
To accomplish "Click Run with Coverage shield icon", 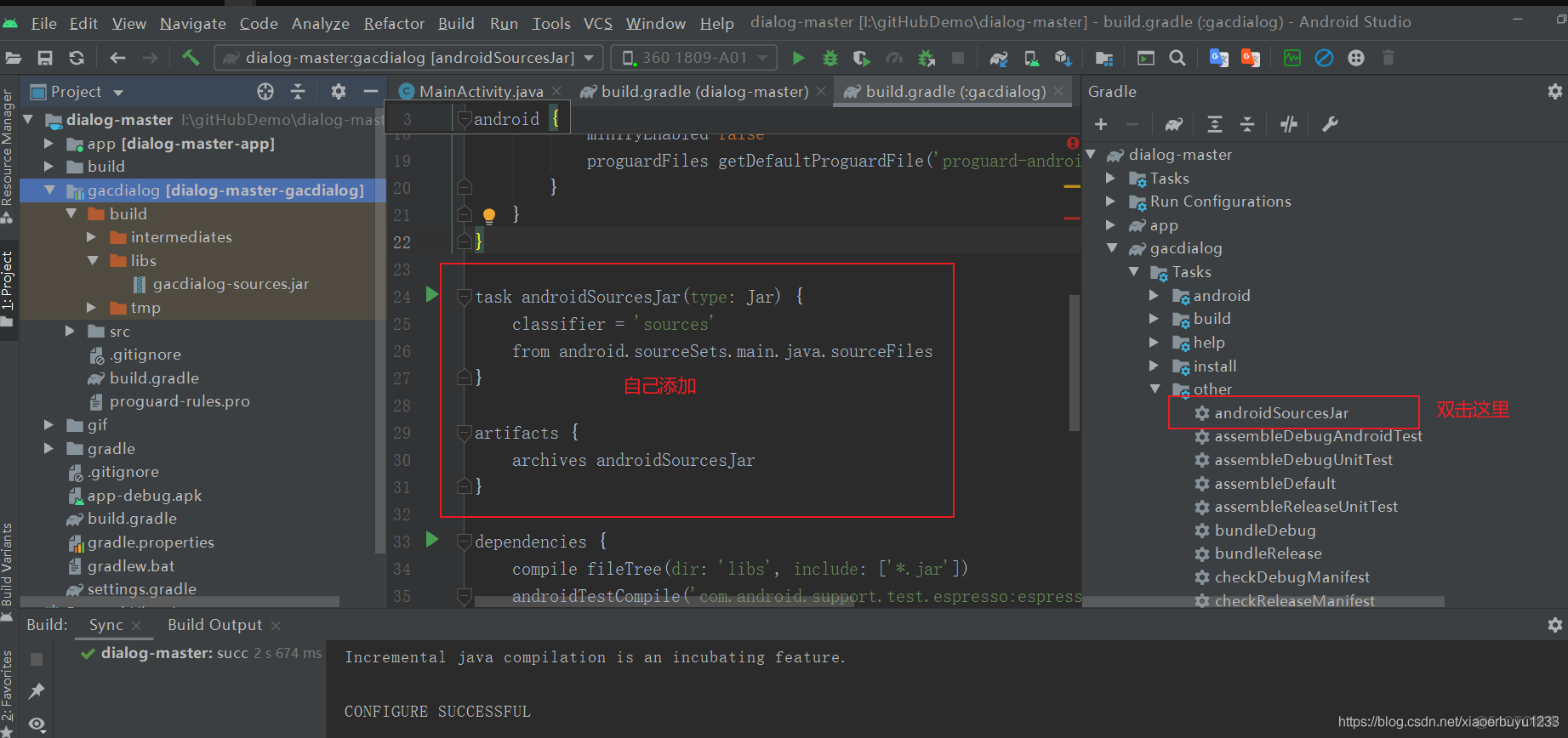I will click(x=861, y=58).
